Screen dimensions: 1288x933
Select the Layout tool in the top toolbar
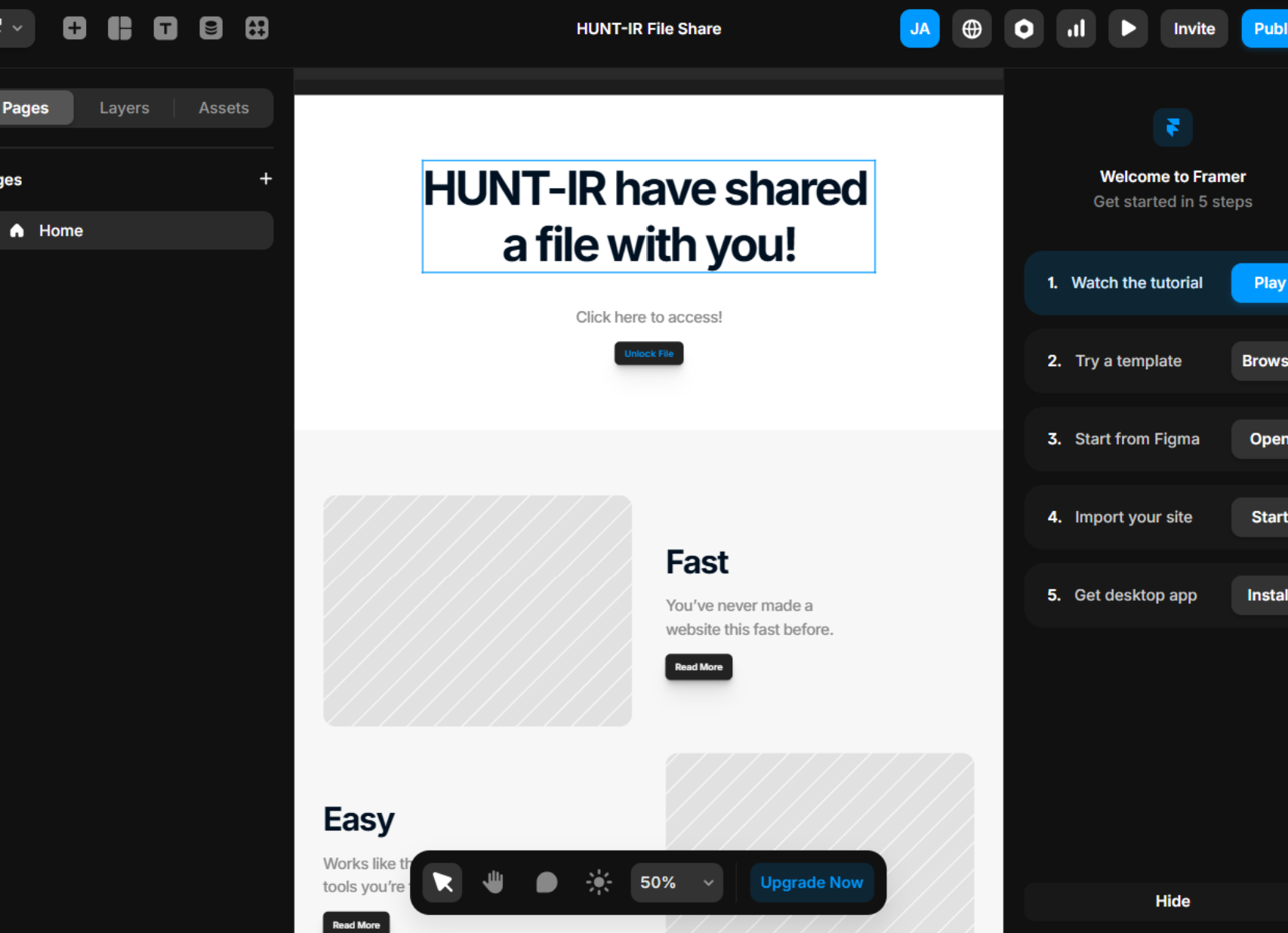click(119, 28)
